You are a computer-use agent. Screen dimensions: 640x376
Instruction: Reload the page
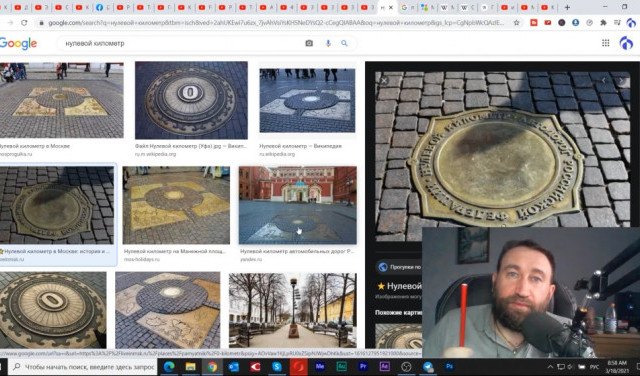(24, 23)
